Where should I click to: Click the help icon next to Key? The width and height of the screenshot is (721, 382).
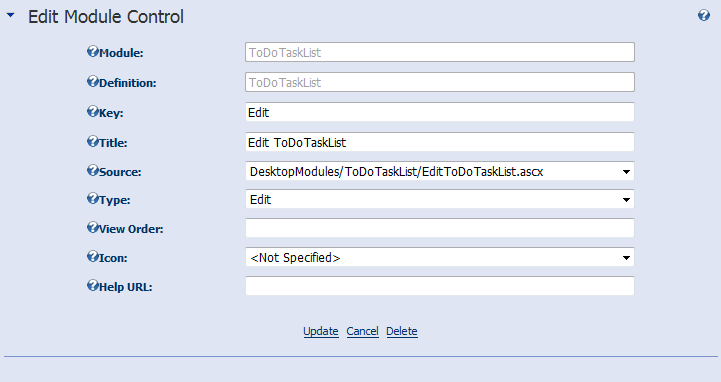click(93, 111)
